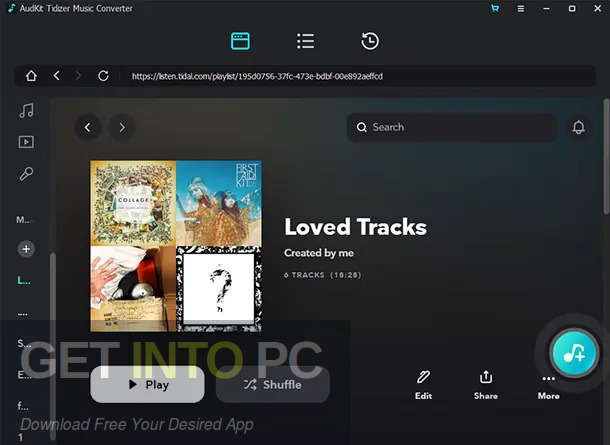Image resolution: width=610 pixels, height=445 pixels.
Task: Open the hamburger menu in title bar
Action: (521, 8)
